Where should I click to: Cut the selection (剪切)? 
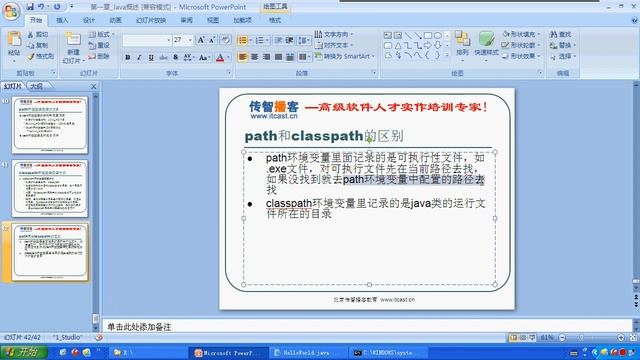[x=38, y=35]
